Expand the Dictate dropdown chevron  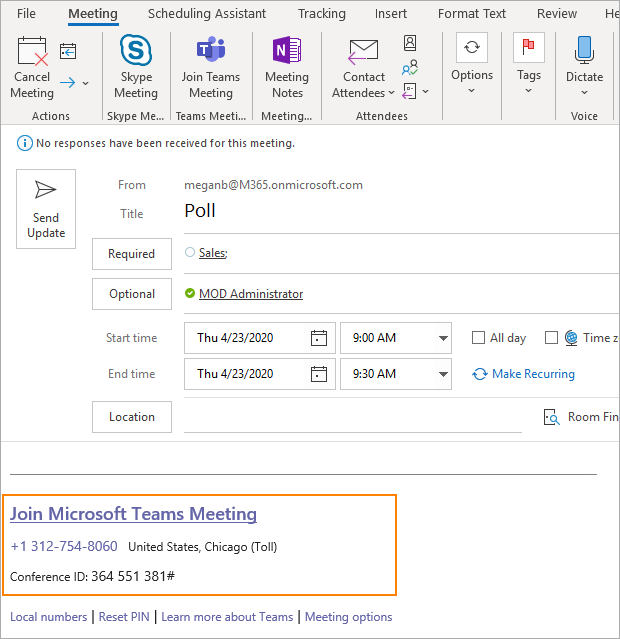(x=584, y=93)
